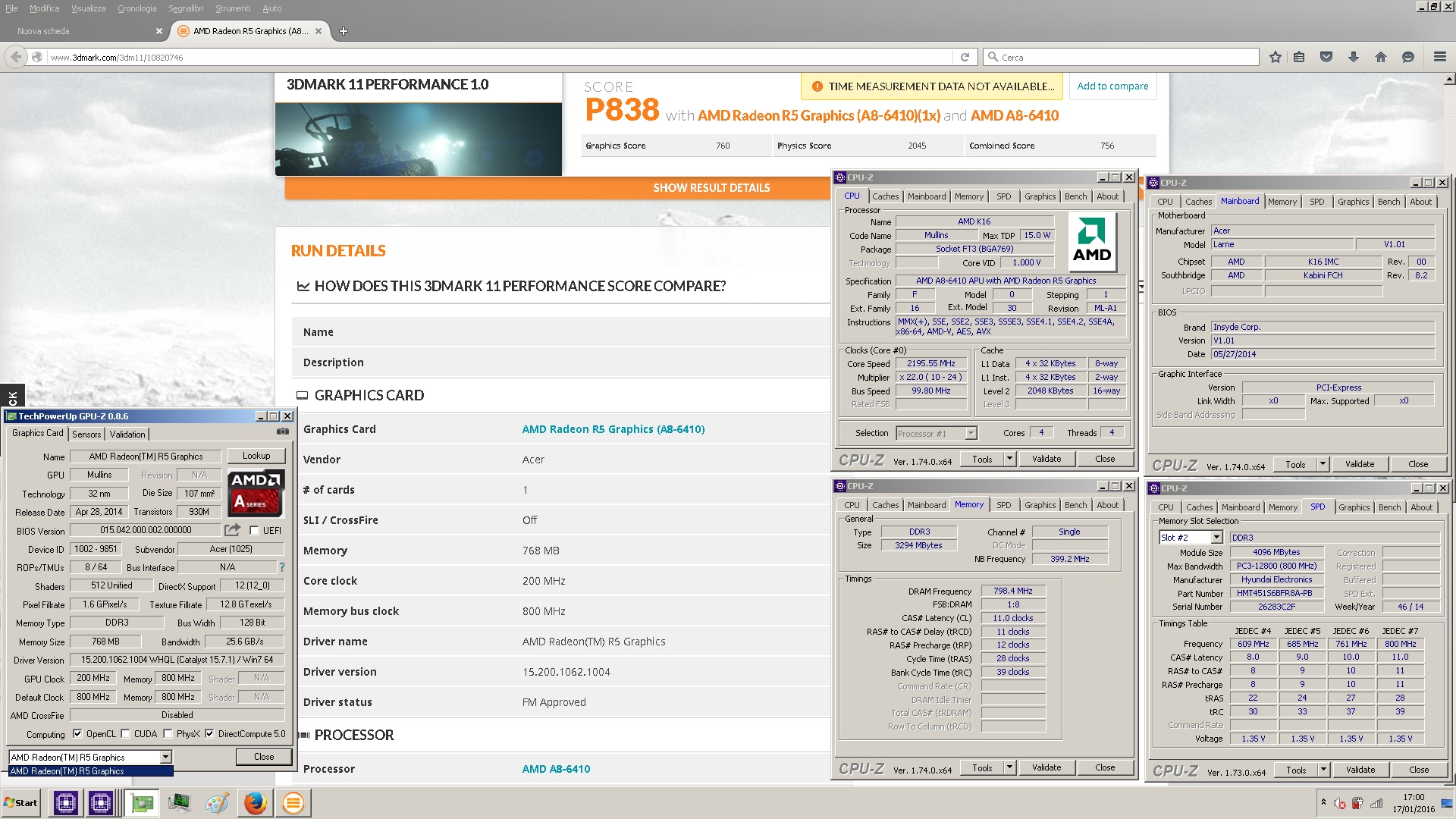
Task: Click the monitor graph taskbar icon
Action: (x=179, y=802)
